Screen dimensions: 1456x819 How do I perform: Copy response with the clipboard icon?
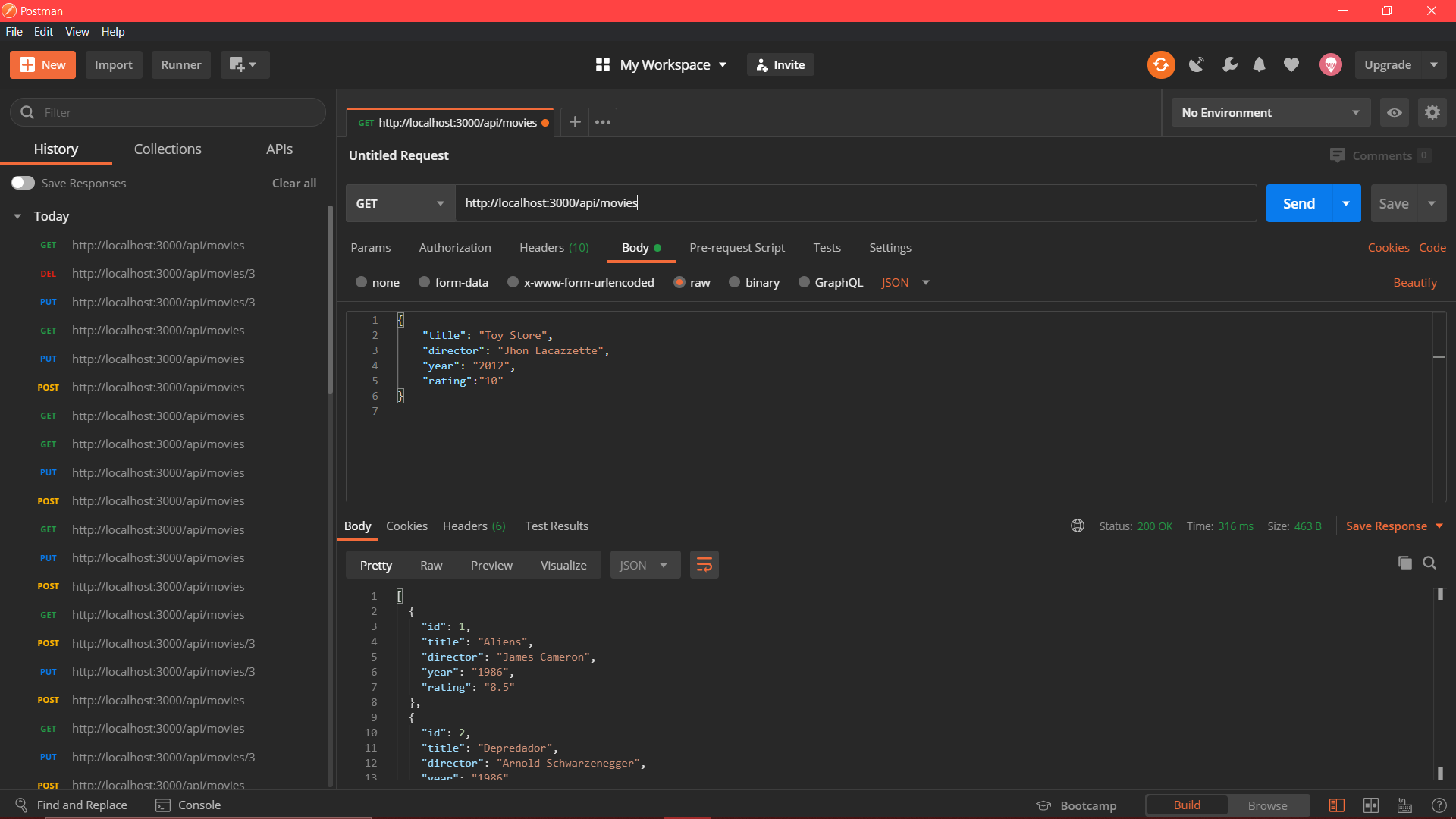(x=1404, y=563)
